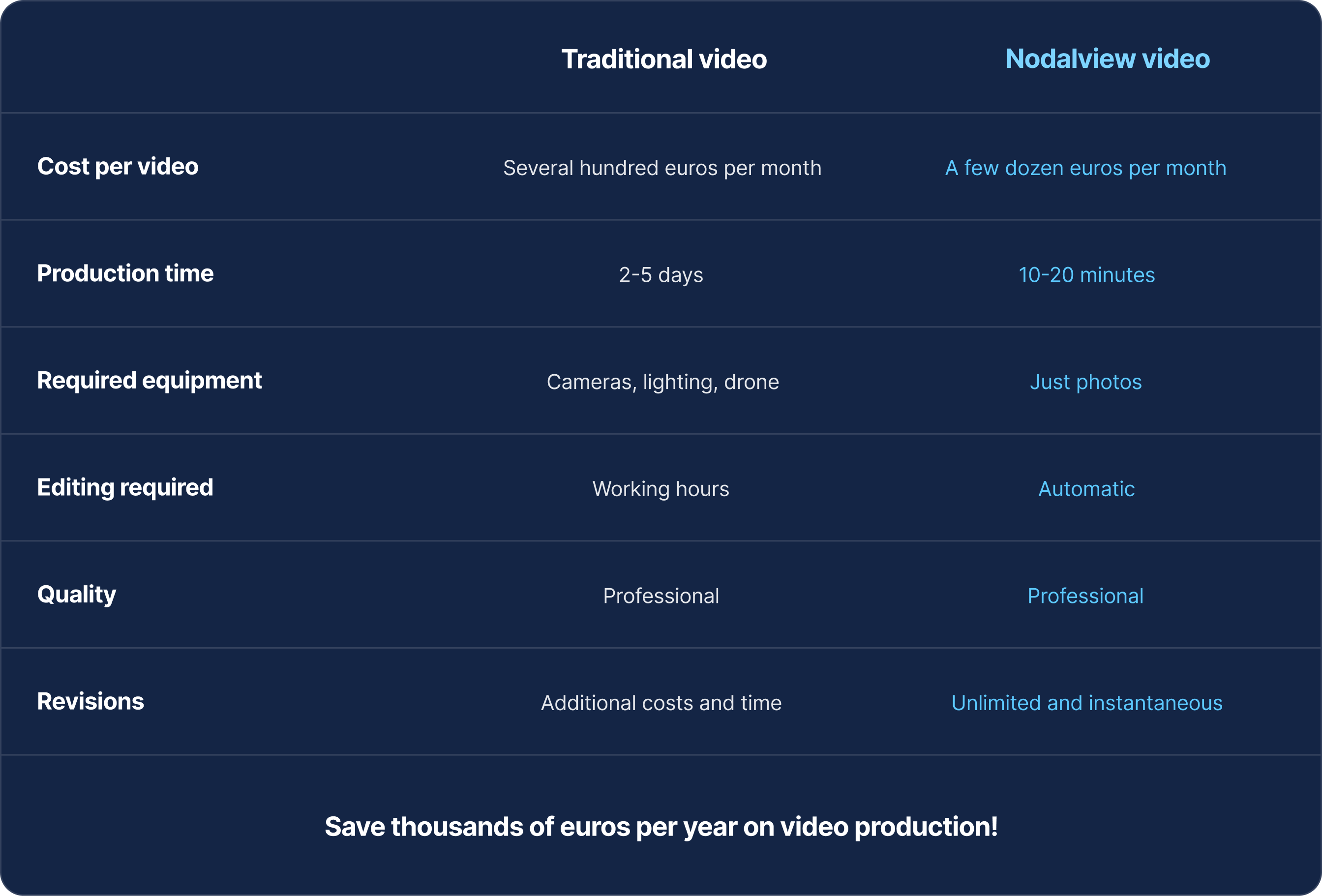Click the Quality row label
This screenshot has height=896, width=1322.
77,595
